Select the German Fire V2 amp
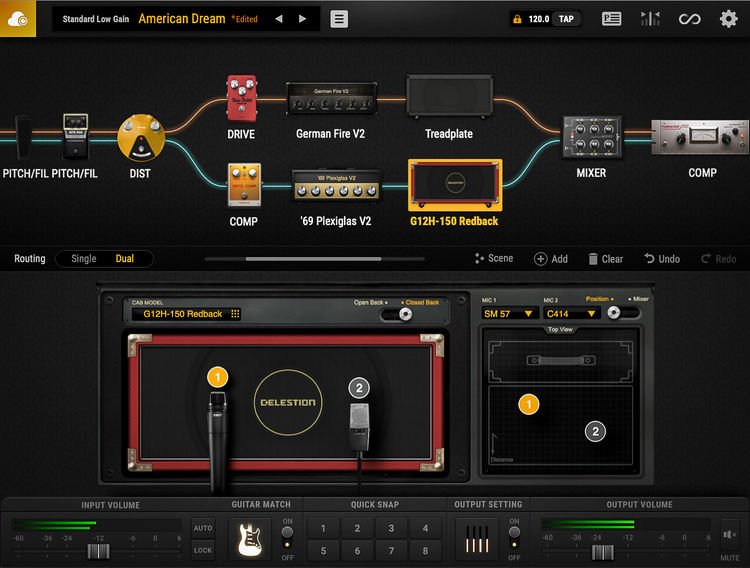 click(x=330, y=99)
